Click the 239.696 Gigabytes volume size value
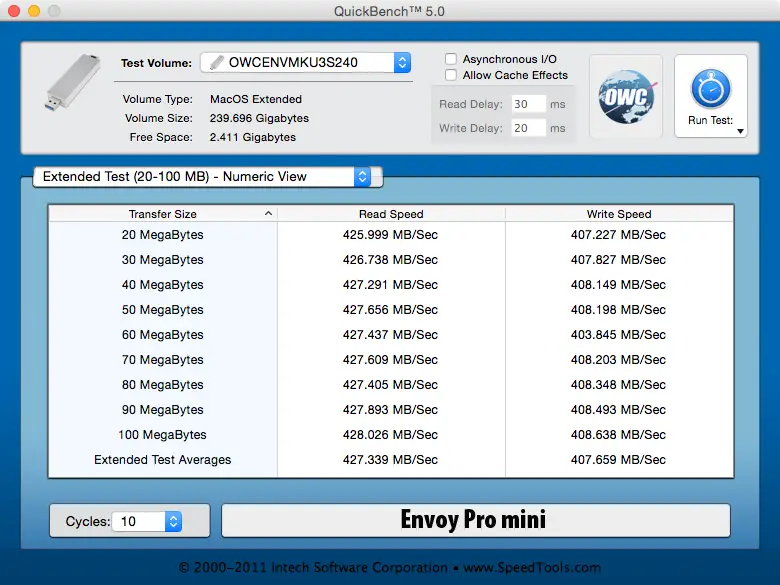This screenshot has width=780, height=585. click(x=259, y=118)
